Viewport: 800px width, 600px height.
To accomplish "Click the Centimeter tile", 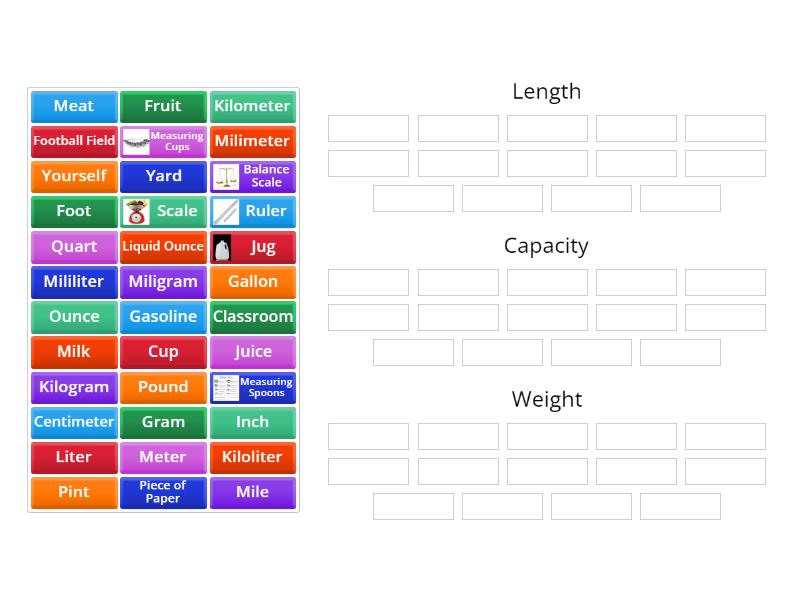I will pos(73,422).
